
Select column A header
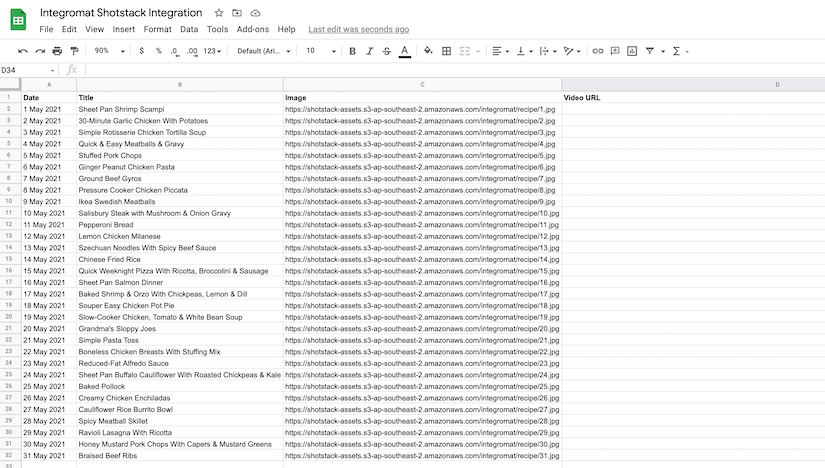pos(49,84)
